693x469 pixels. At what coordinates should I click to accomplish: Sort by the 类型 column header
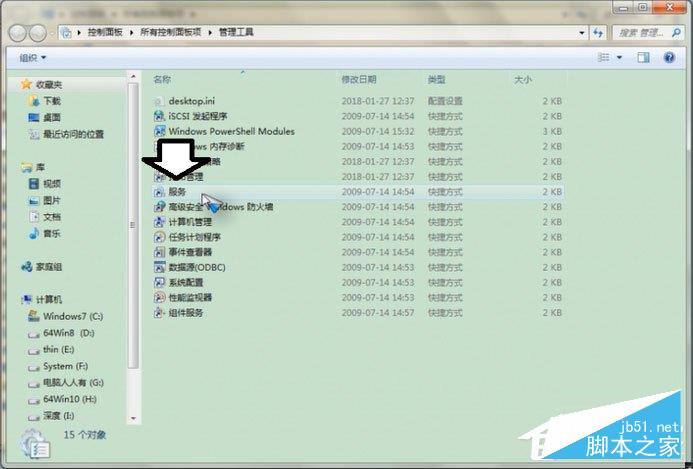[436, 80]
